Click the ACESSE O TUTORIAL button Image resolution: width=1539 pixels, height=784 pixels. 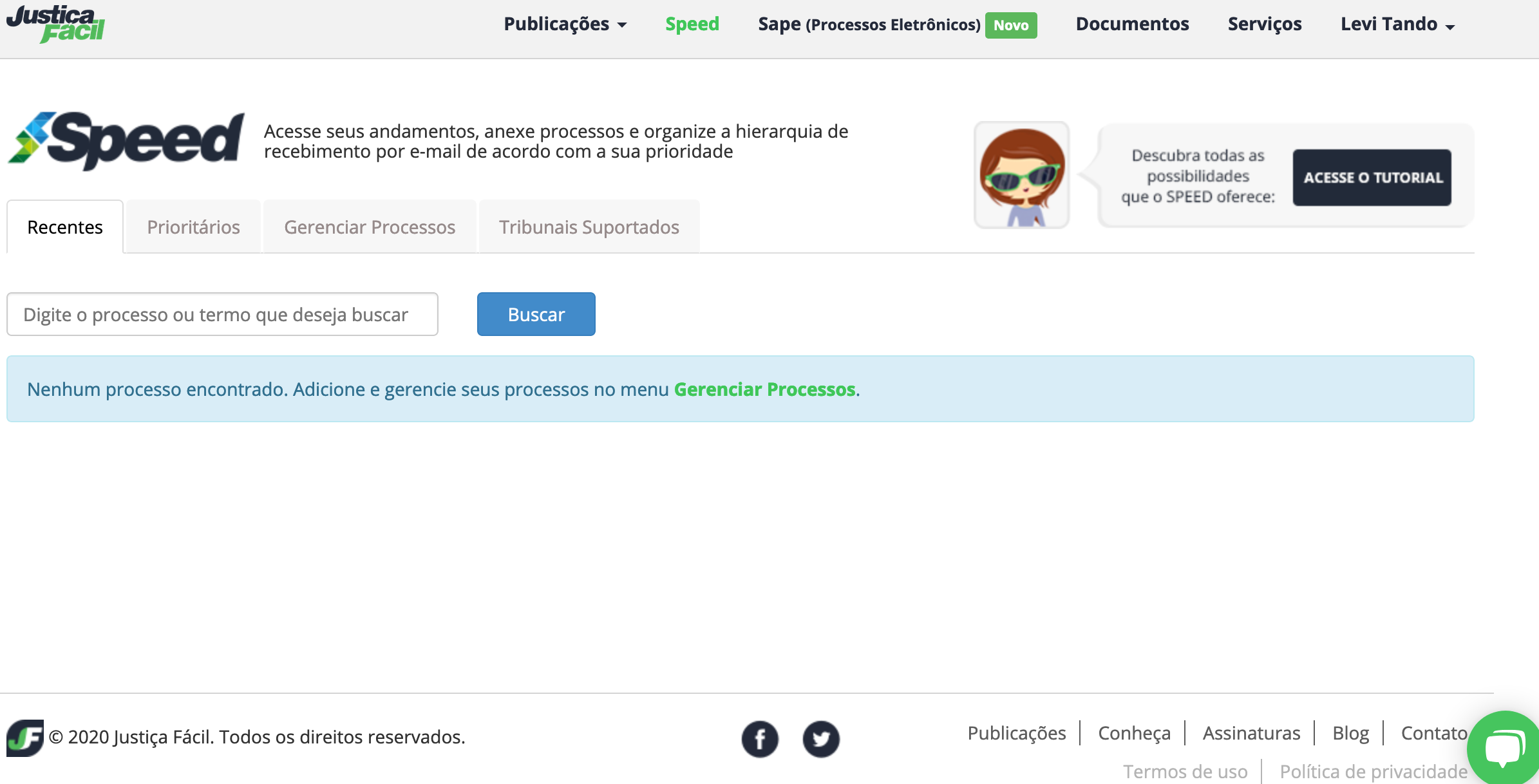1372,178
